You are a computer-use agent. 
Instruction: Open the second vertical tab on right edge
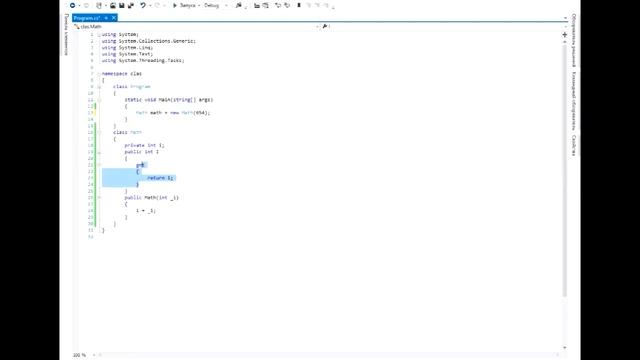(573, 101)
